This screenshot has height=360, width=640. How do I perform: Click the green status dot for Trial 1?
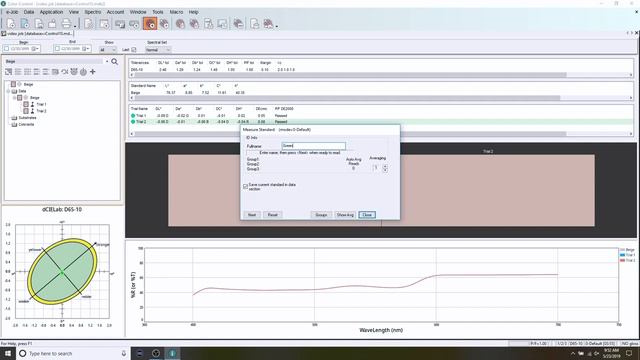(x=133, y=116)
